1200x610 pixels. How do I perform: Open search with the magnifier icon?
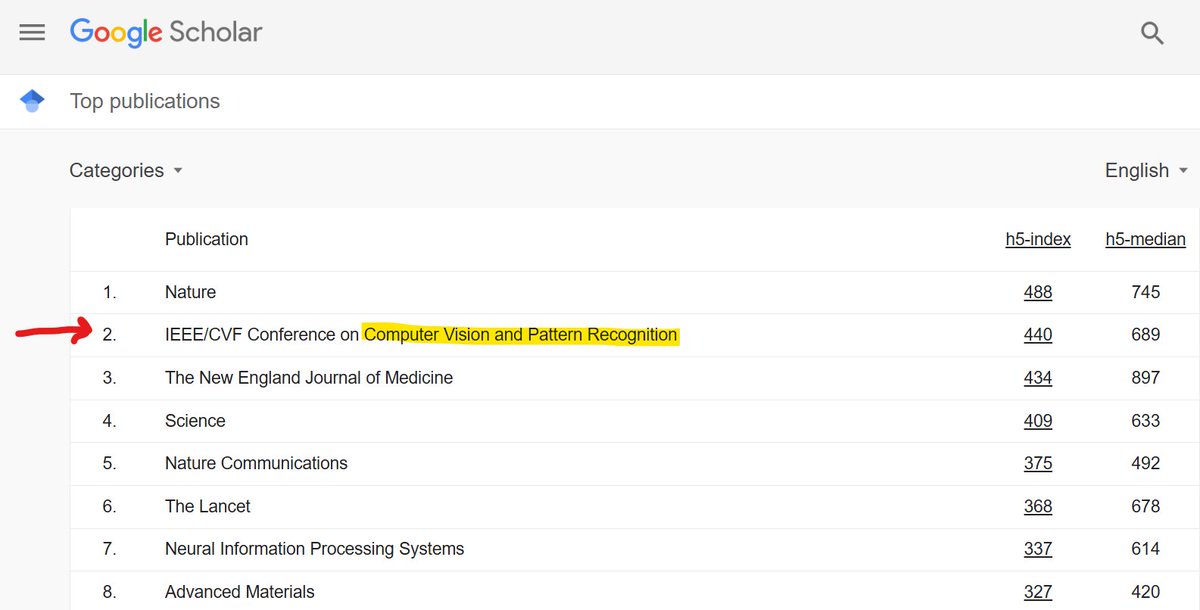pyautogui.click(x=1152, y=33)
